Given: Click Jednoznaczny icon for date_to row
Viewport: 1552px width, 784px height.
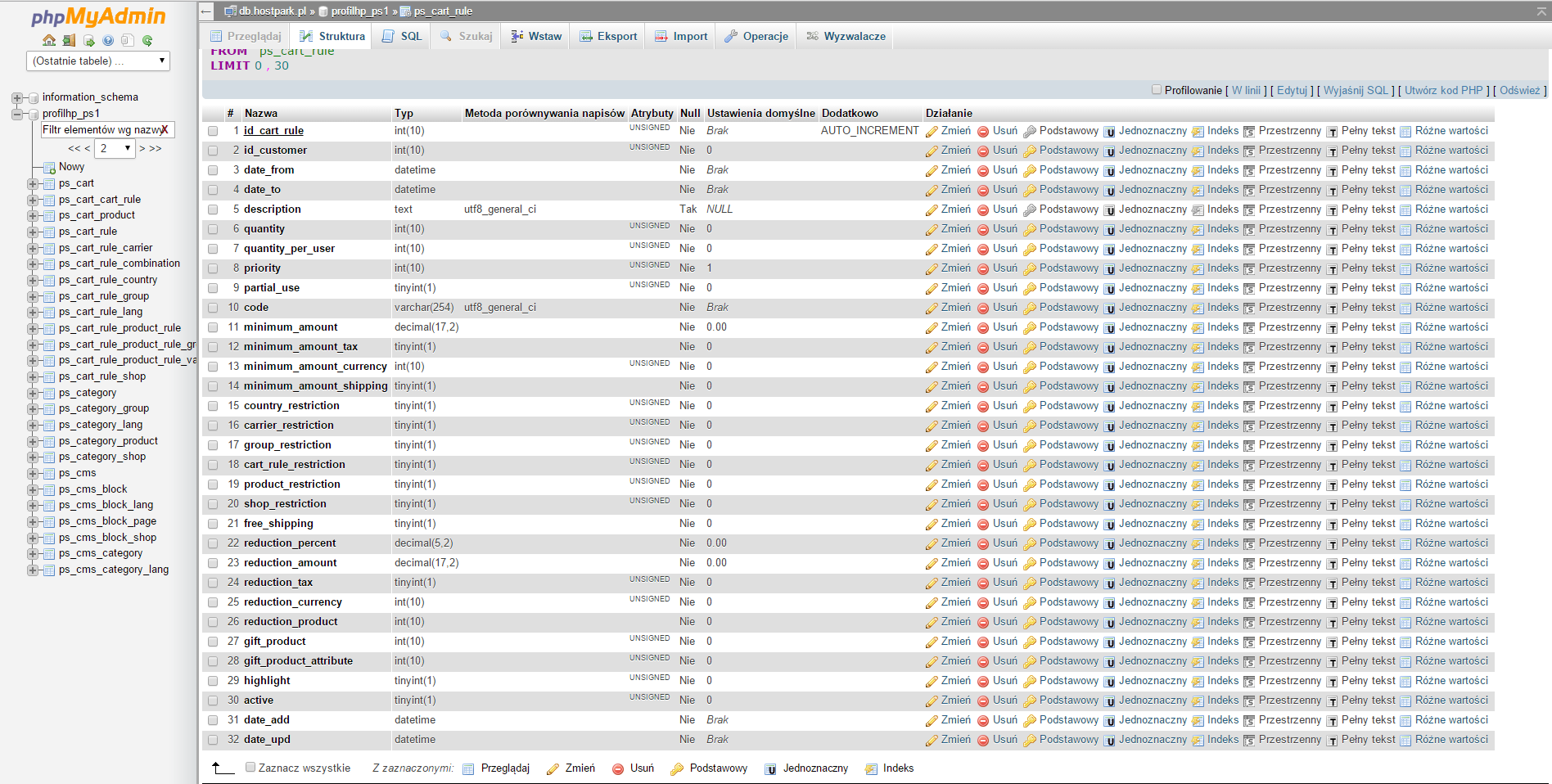Looking at the screenshot, I should (1109, 190).
